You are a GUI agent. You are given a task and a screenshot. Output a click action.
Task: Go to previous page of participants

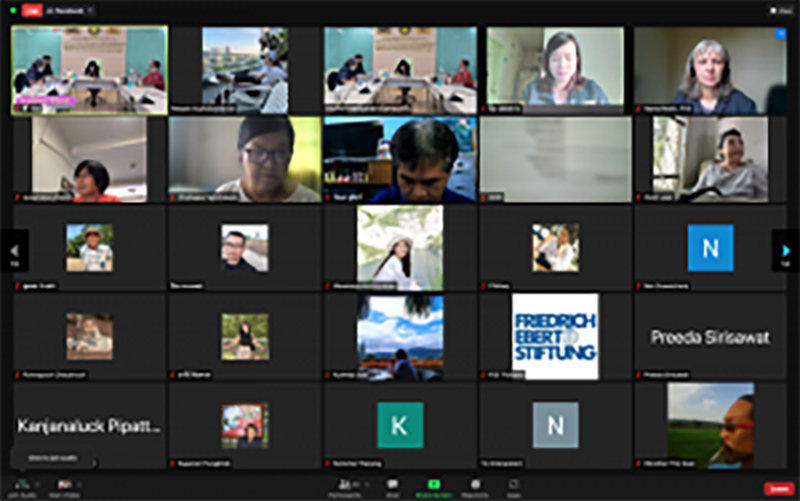(x=14, y=251)
